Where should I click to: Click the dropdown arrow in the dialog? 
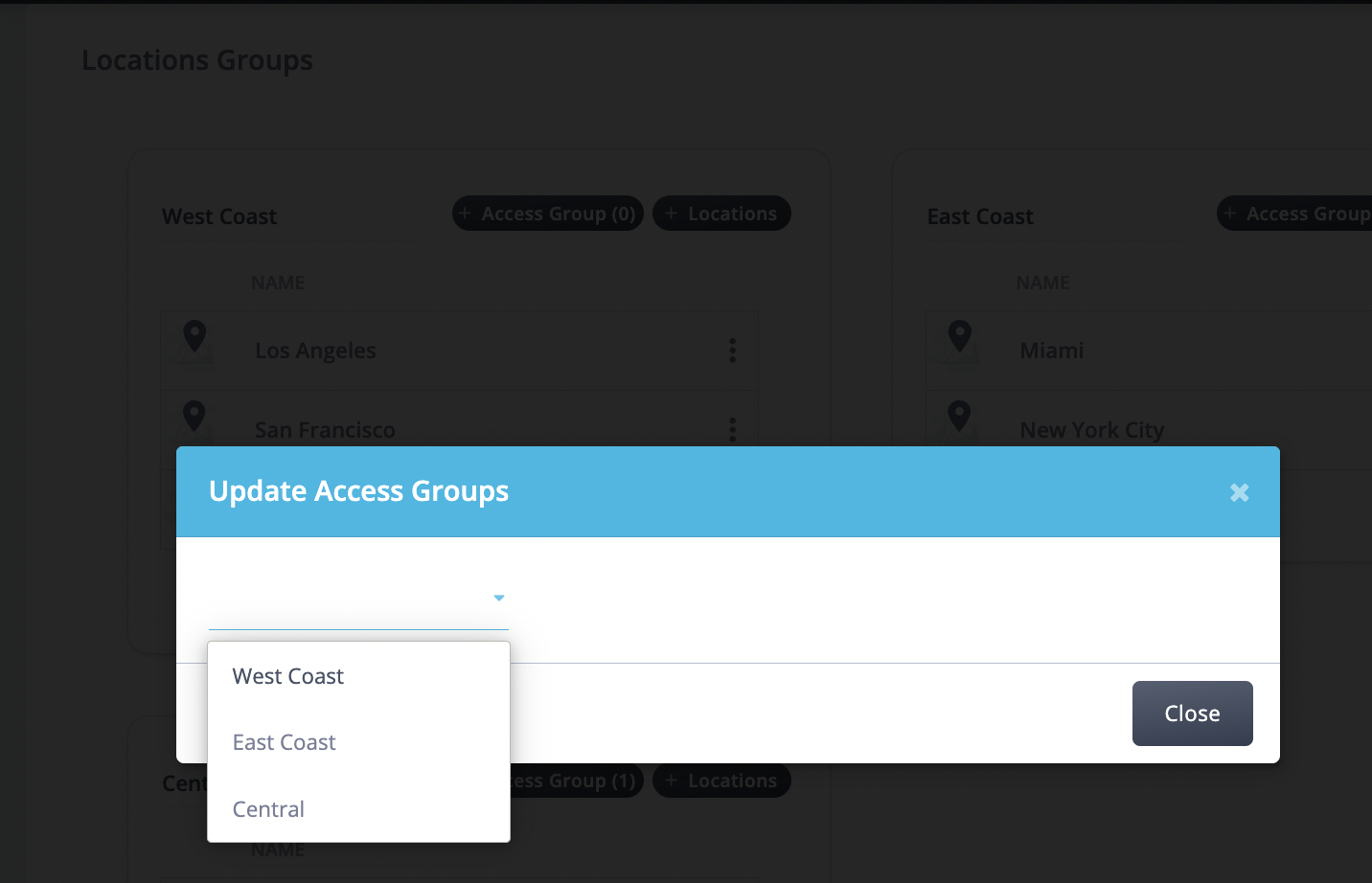pos(498,598)
